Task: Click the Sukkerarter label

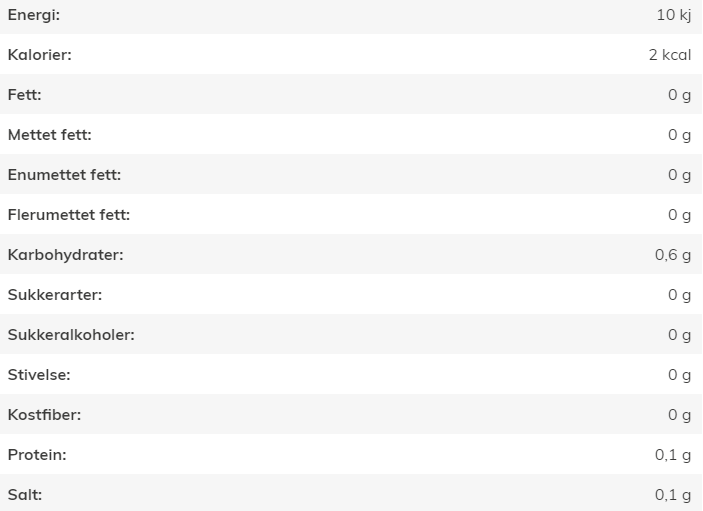Action: coord(55,294)
